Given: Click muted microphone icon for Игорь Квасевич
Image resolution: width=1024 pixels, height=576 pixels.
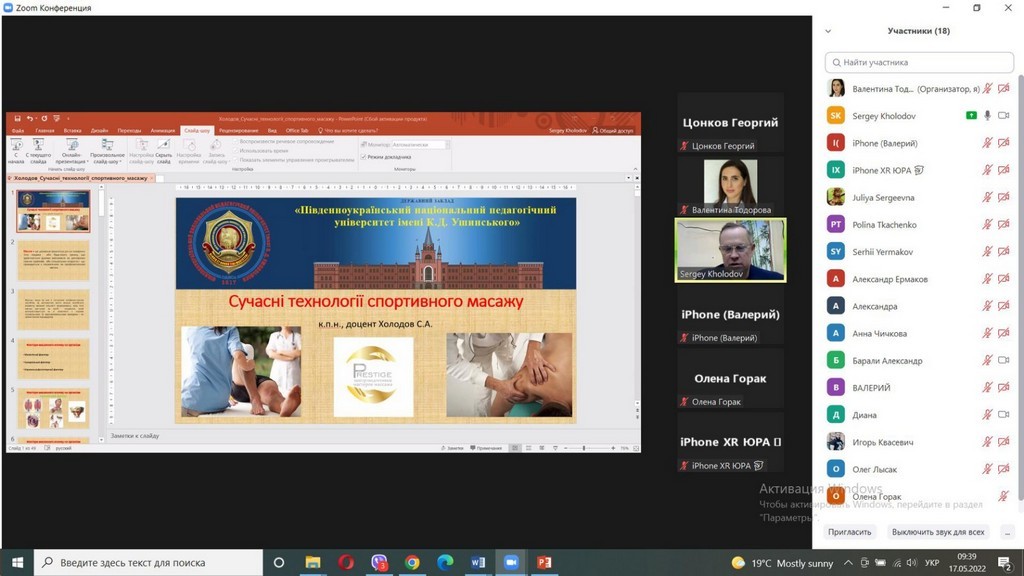Looking at the screenshot, I should tap(987, 442).
